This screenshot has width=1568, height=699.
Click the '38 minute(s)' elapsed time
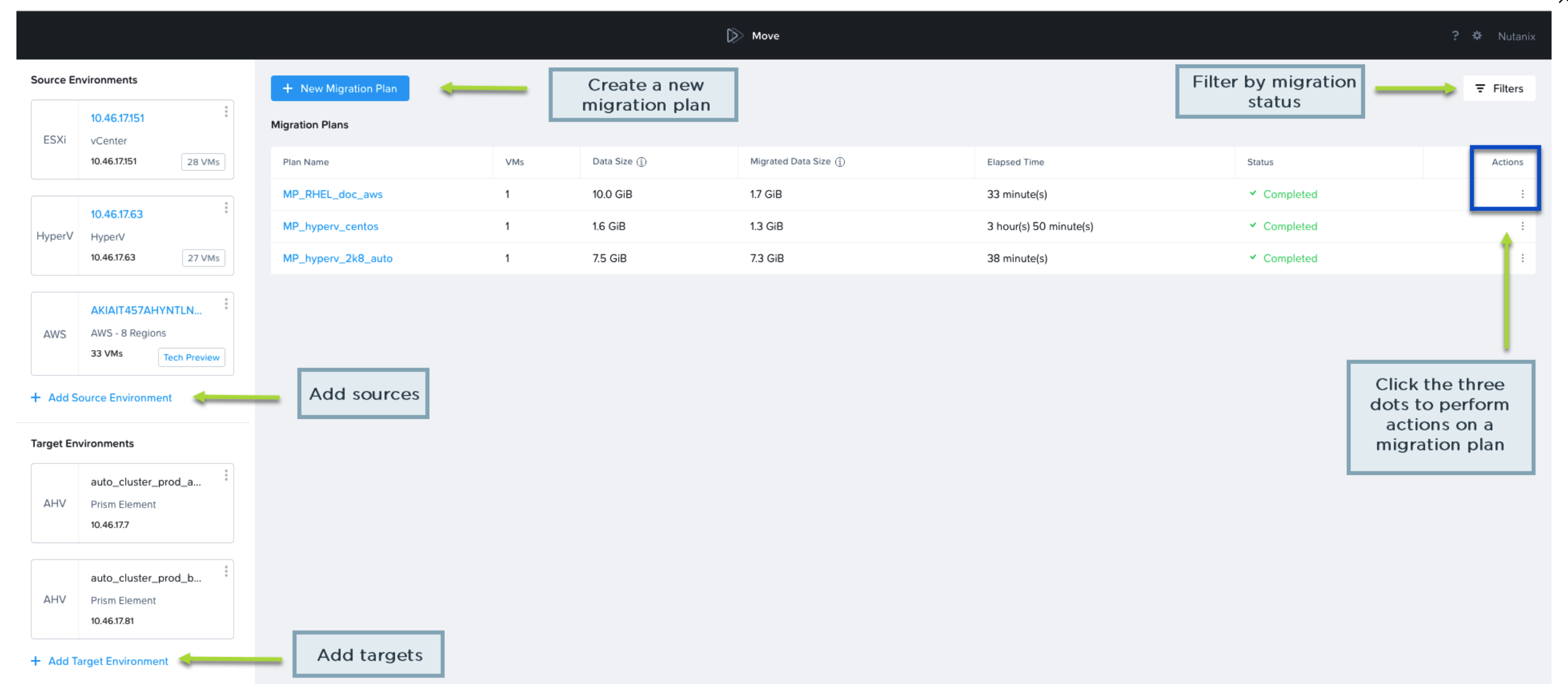tap(1017, 258)
